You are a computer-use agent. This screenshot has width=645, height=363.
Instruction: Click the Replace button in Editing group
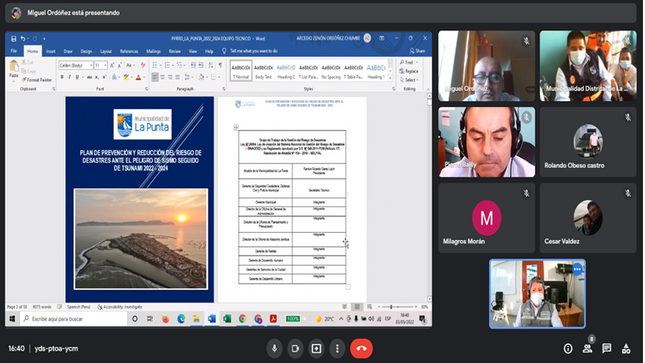pos(409,71)
